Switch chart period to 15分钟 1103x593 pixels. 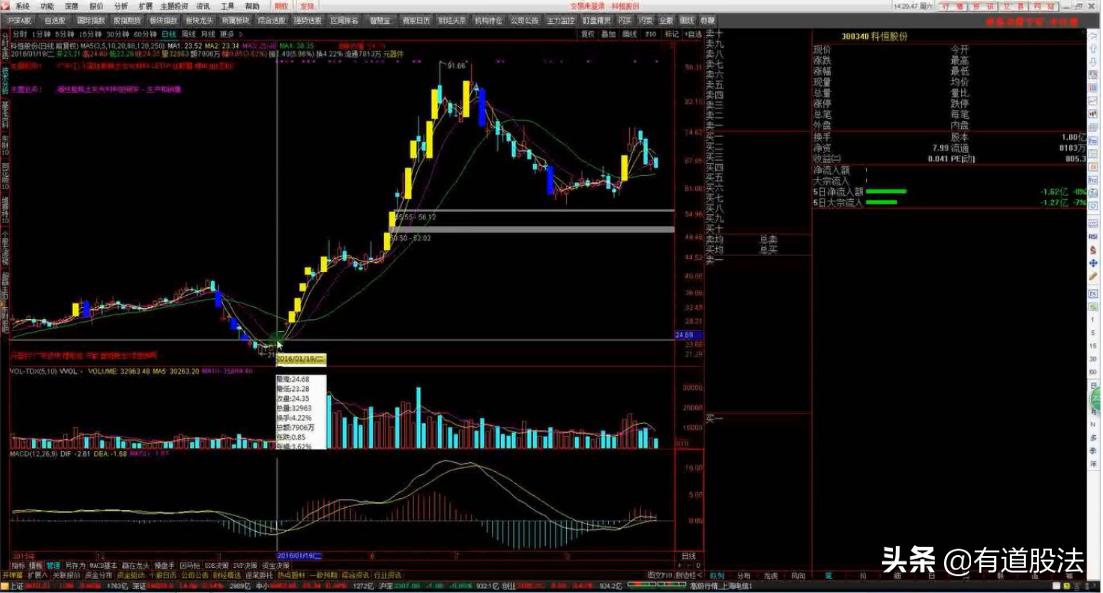[x=89, y=34]
